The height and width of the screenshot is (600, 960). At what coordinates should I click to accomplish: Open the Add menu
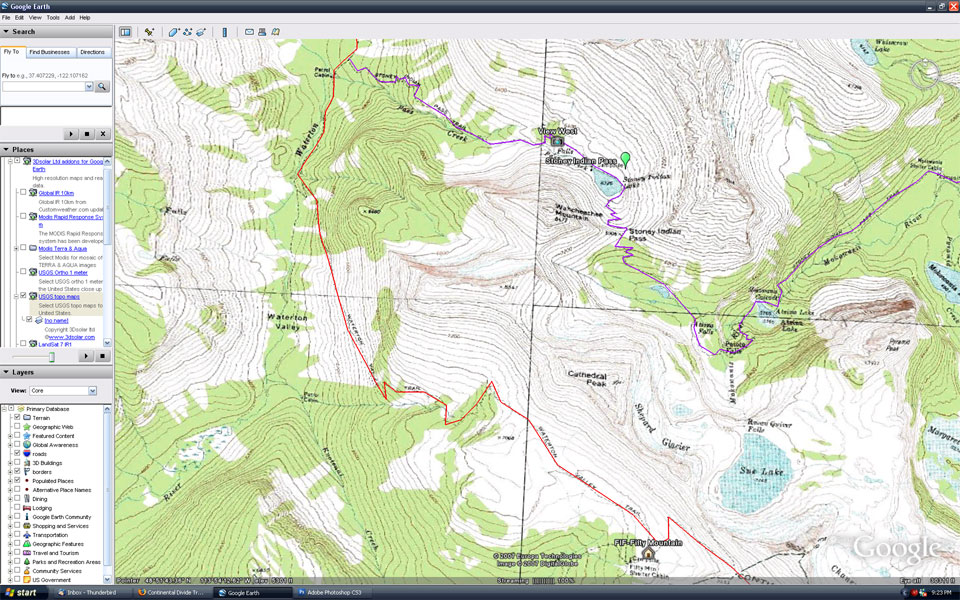[x=70, y=18]
